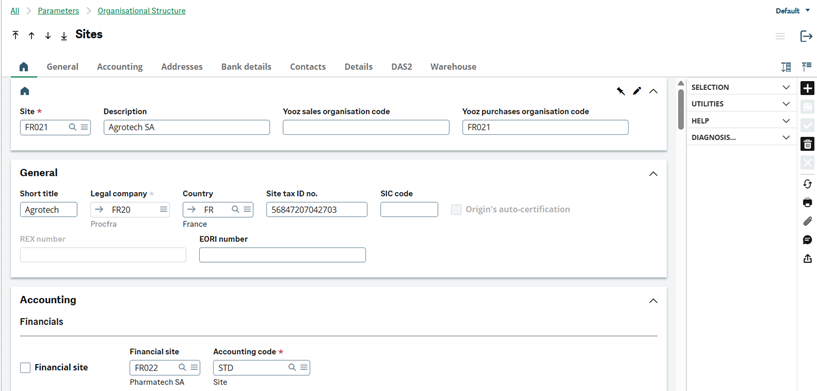Click the New plus icon in right toolbar
This screenshot has width=817, height=391.
pyautogui.click(x=807, y=88)
